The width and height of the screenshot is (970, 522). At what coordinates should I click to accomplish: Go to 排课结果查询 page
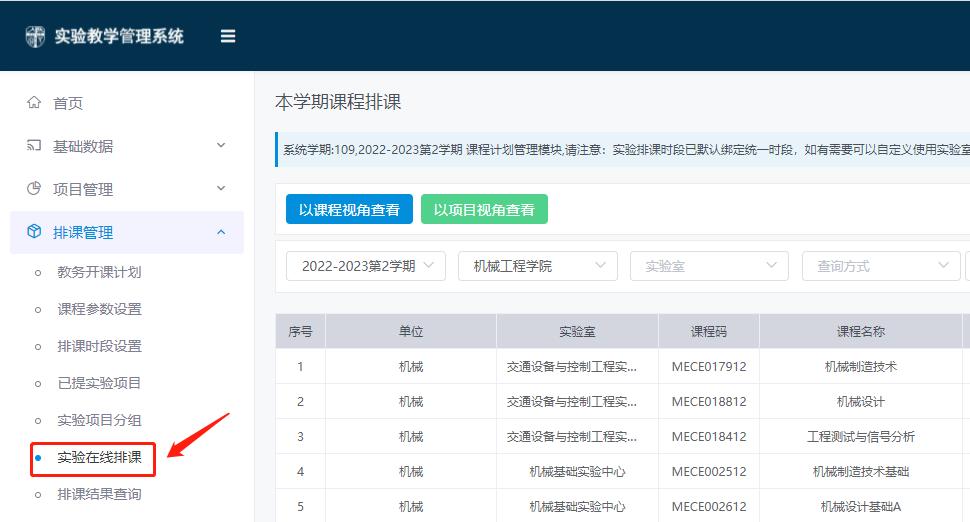[x=99, y=494]
